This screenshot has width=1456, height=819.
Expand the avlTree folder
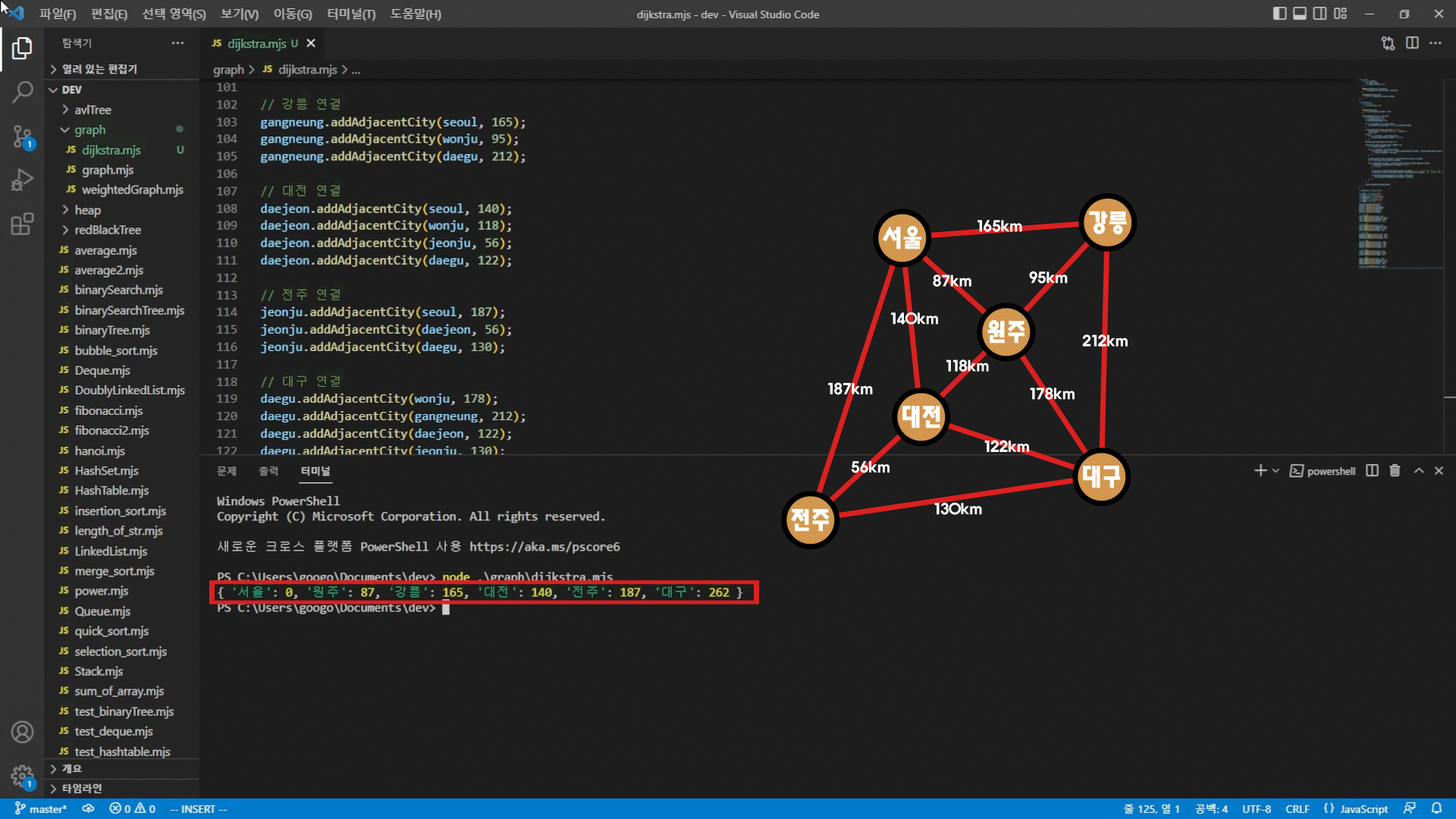93,110
